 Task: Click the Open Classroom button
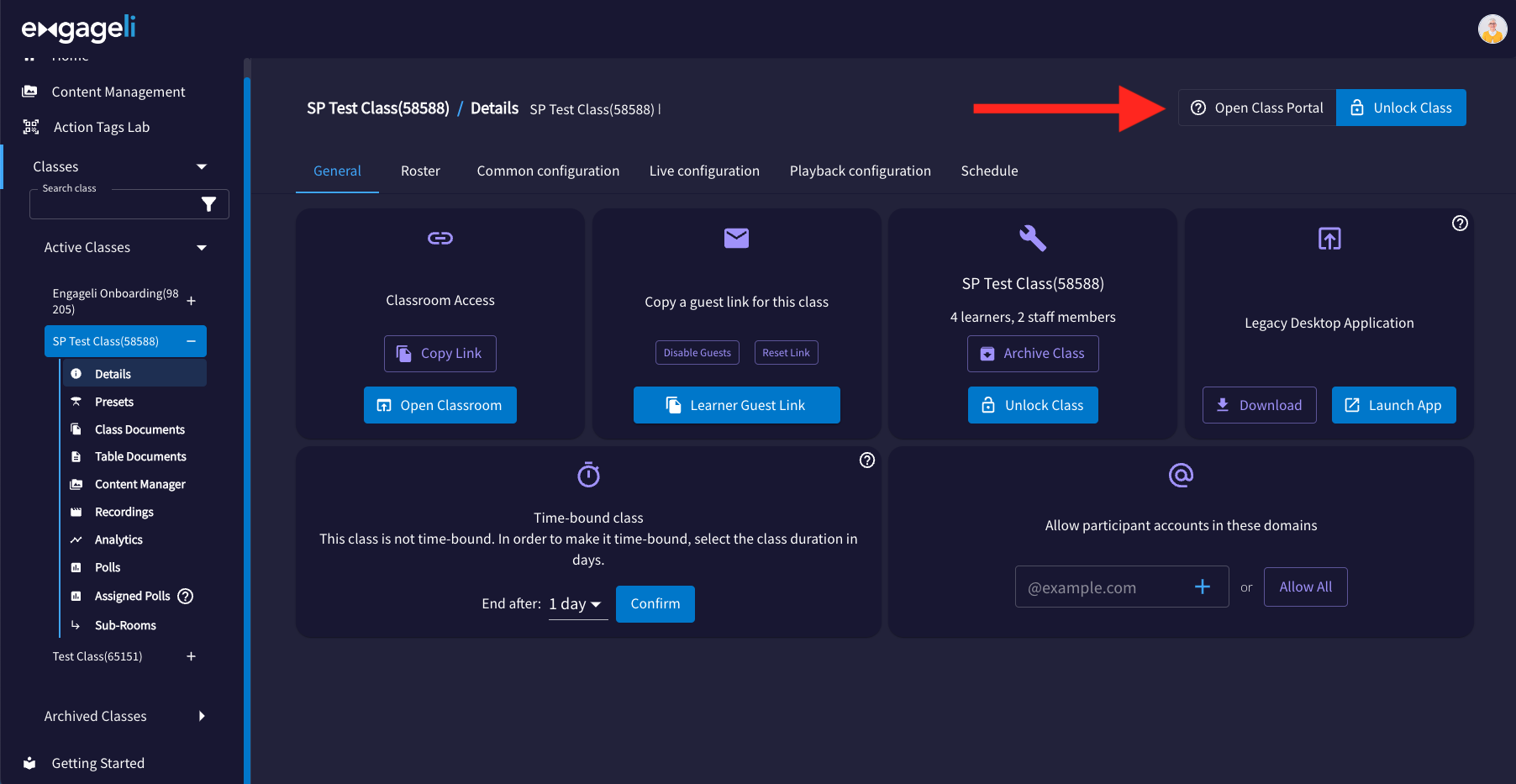point(440,405)
